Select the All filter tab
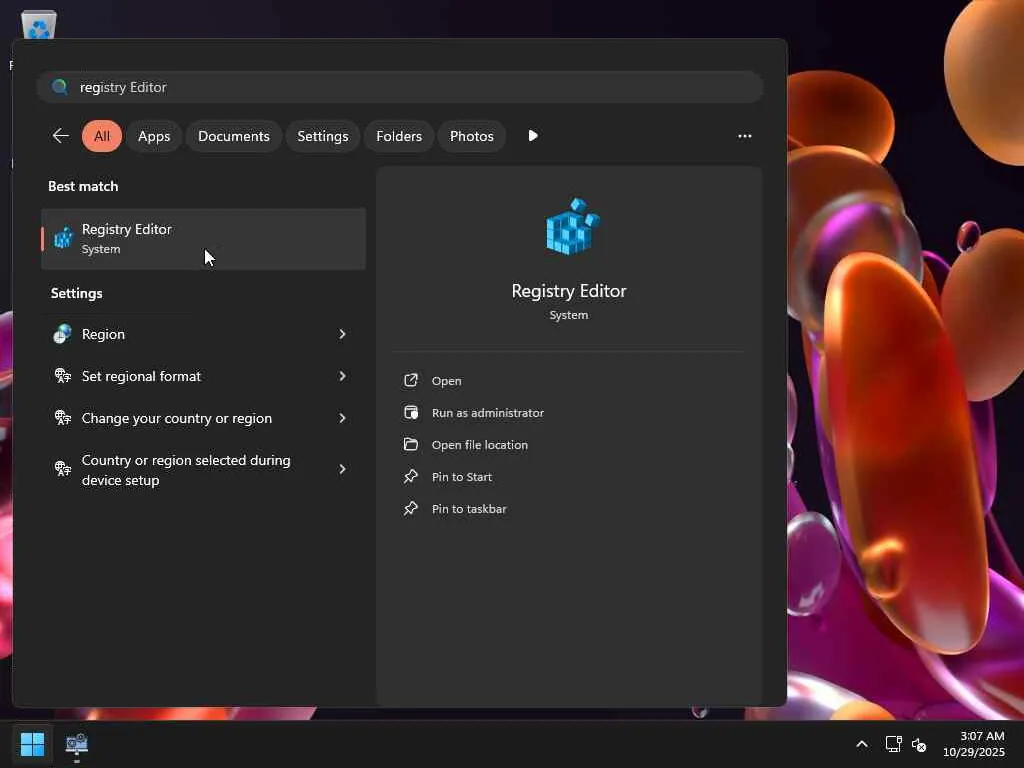Screen dimensions: 1024x768 (x=102, y=136)
